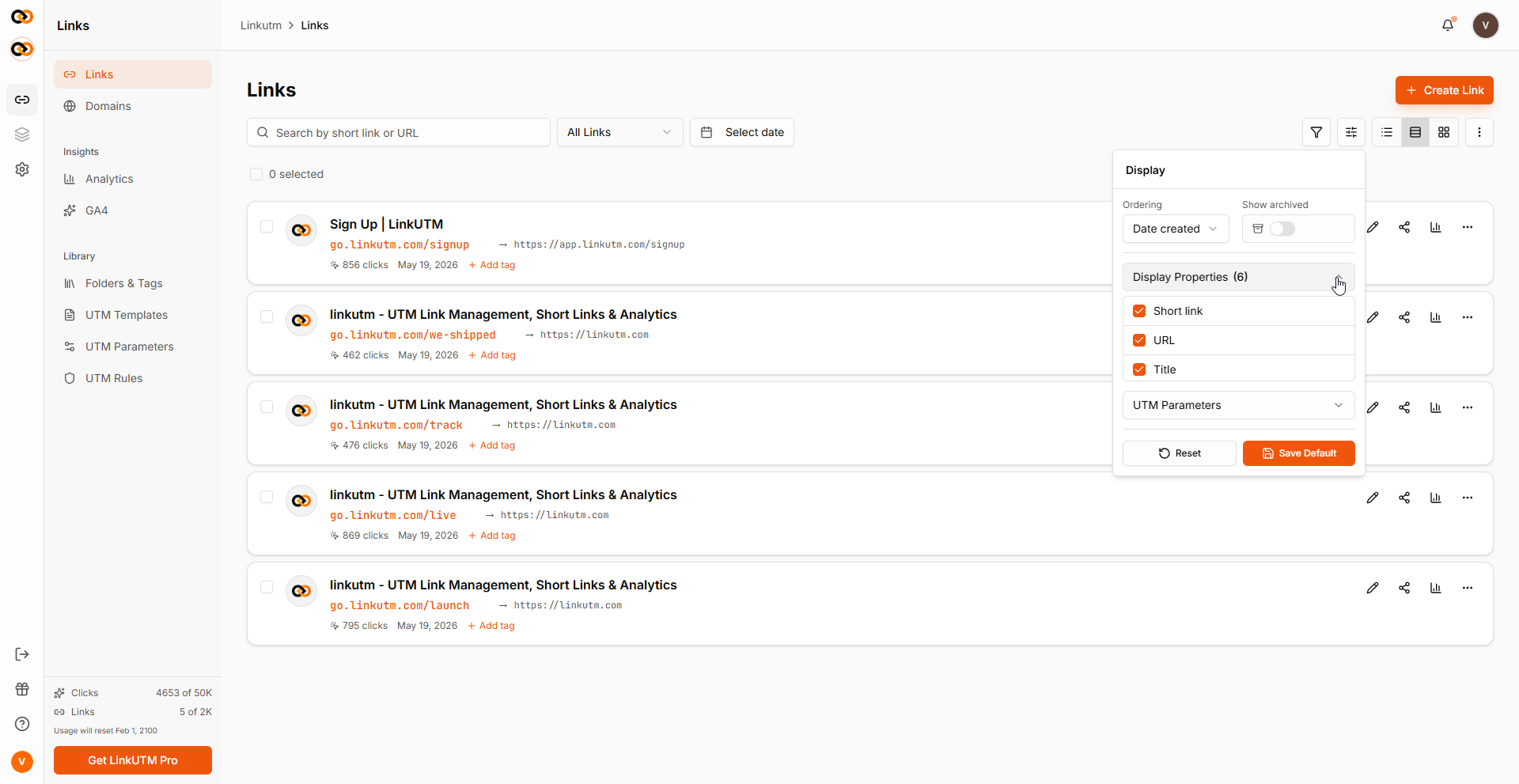Viewport: 1519px width, 784px height.
Task: Open the gift icon in left rail
Action: point(22,689)
